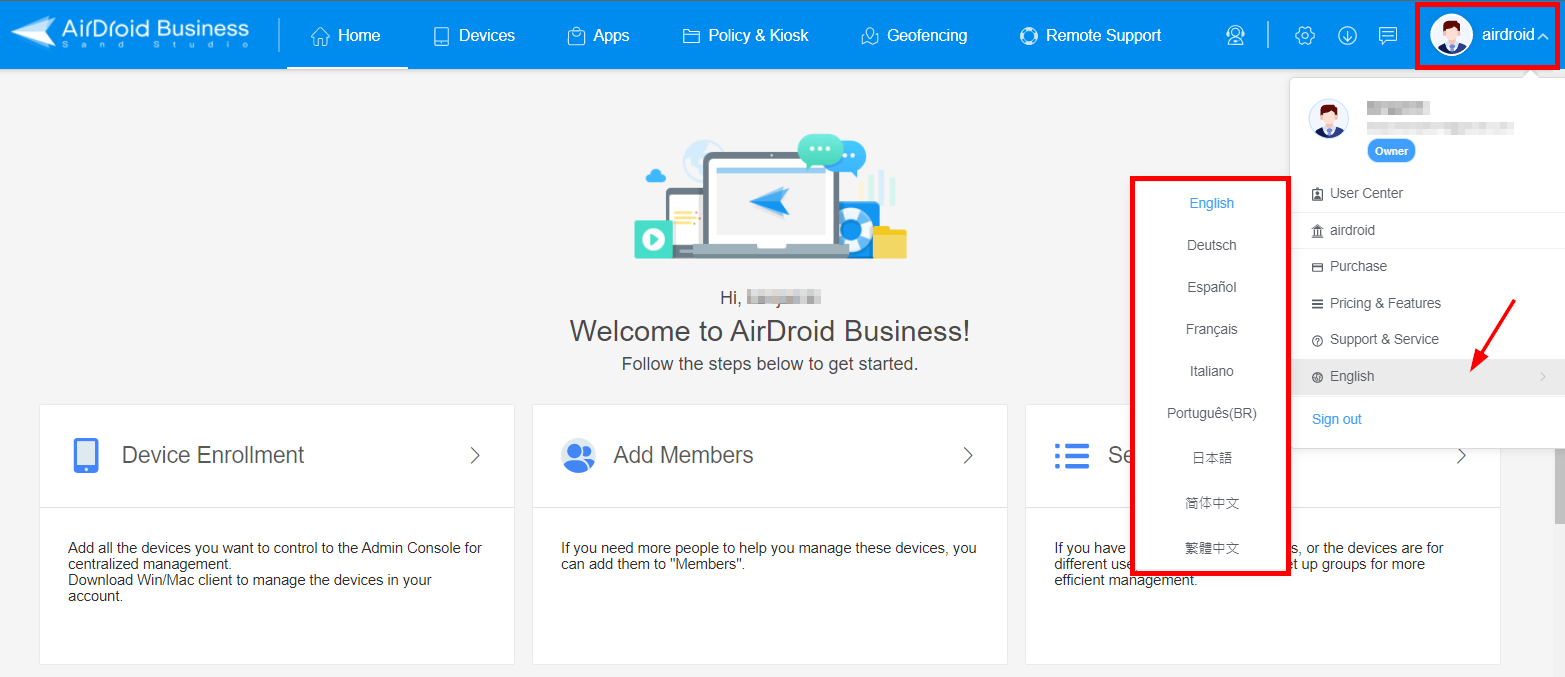The width and height of the screenshot is (1565, 677).
Task: Select 日本語 language
Action: click(1211, 458)
